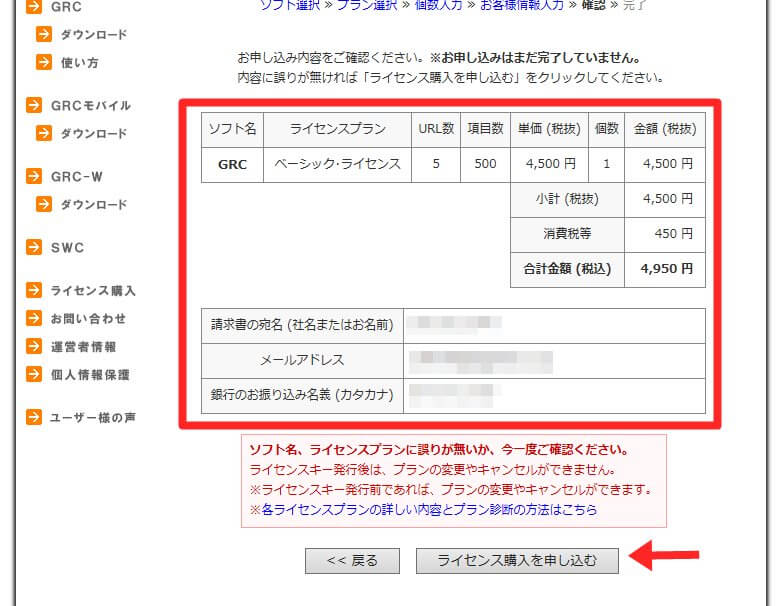Image resolution: width=777 pixels, height=606 pixels.
Task: Open the GRCモバイル sidebar item
Action: pyautogui.click(x=91, y=105)
